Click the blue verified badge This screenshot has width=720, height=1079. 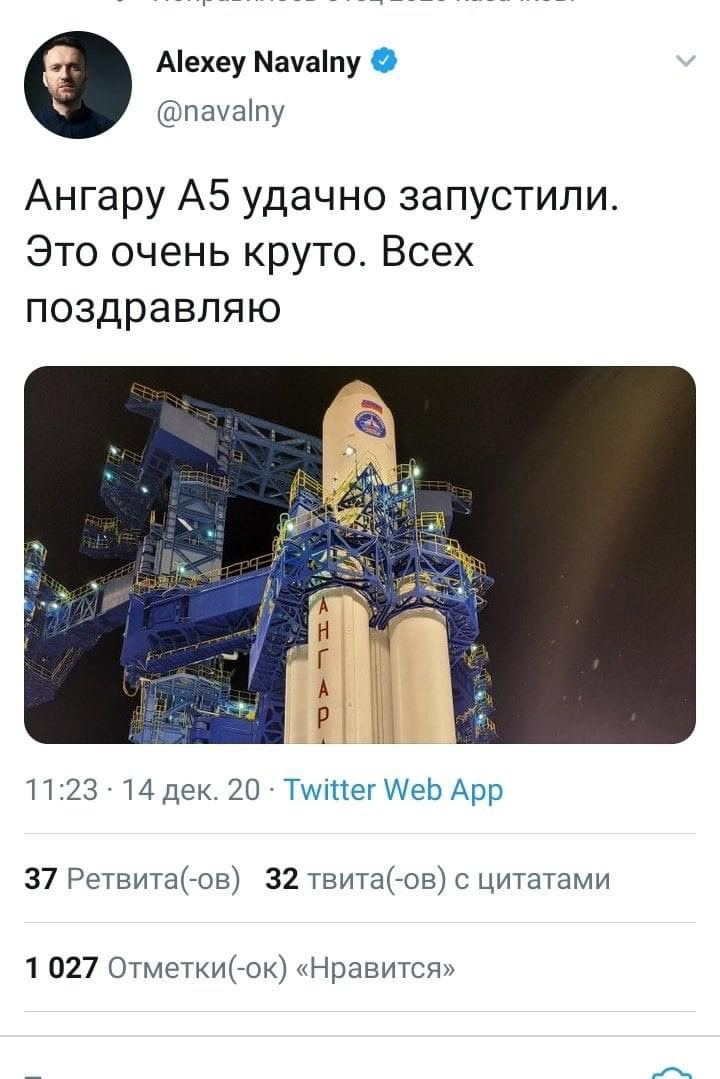pyautogui.click(x=384, y=61)
